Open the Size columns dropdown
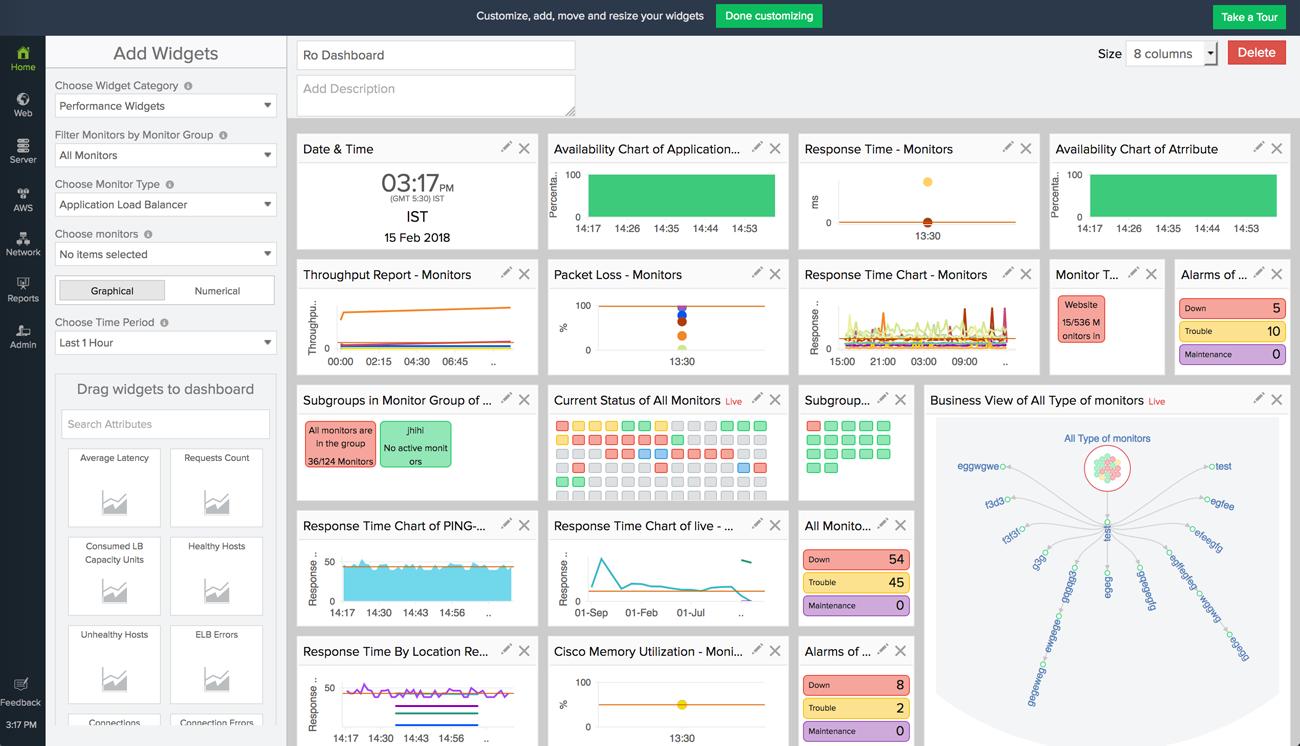The width and height of the screenshot is (1300, 746). point(1170,54)
